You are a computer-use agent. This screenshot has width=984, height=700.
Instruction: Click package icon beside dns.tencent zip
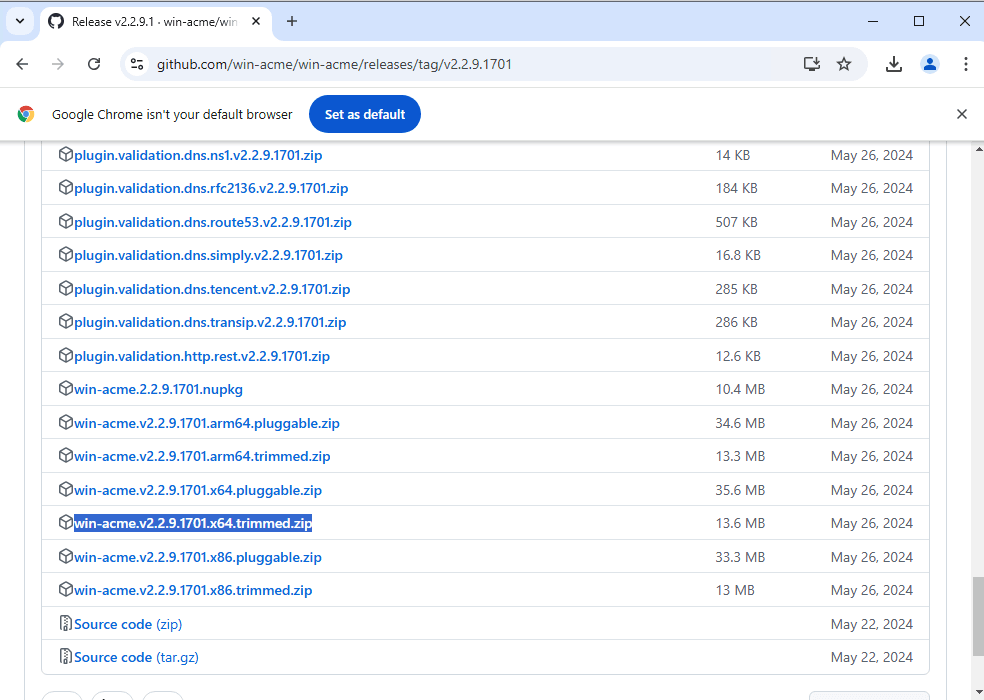[65, 289]
